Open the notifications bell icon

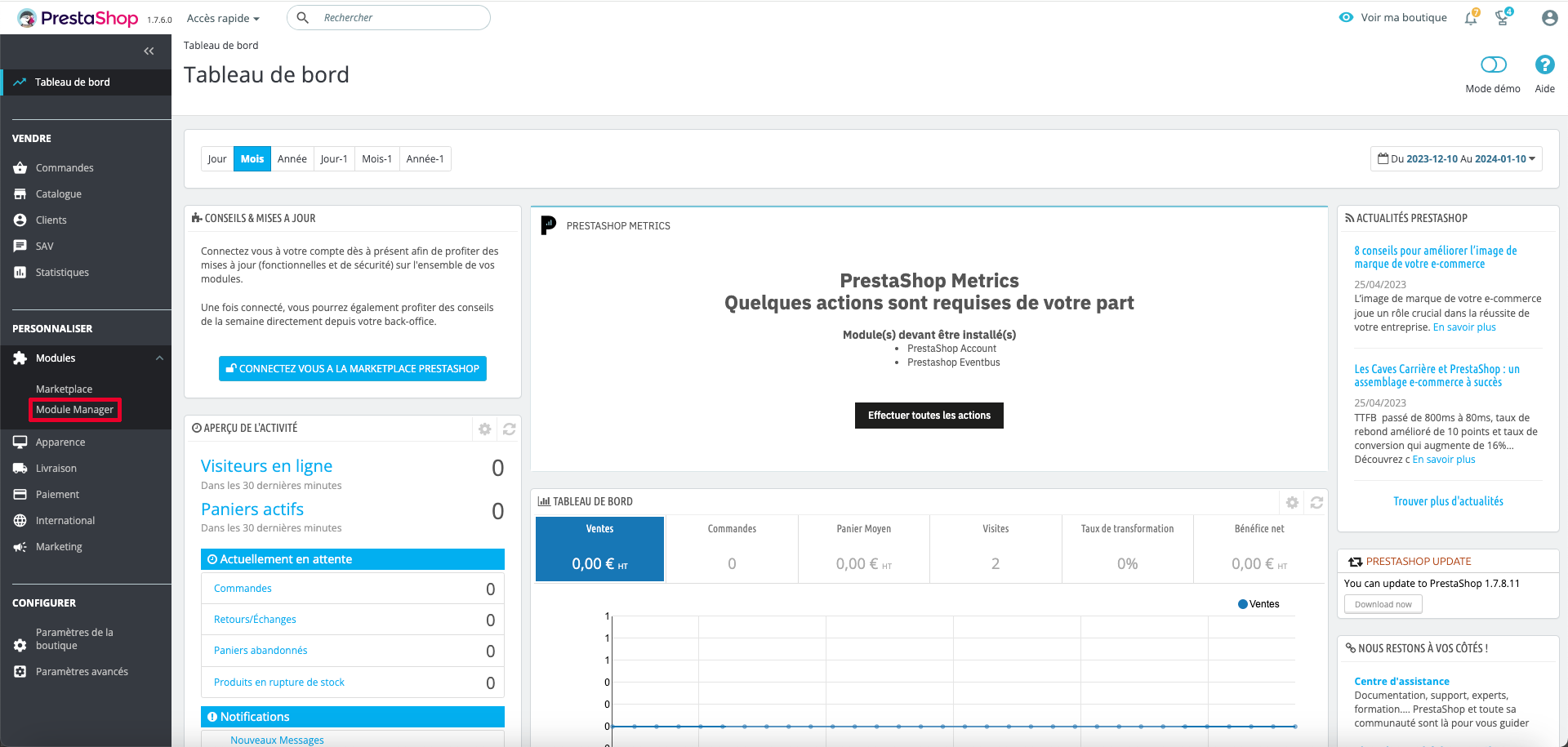pos(1471,17)
